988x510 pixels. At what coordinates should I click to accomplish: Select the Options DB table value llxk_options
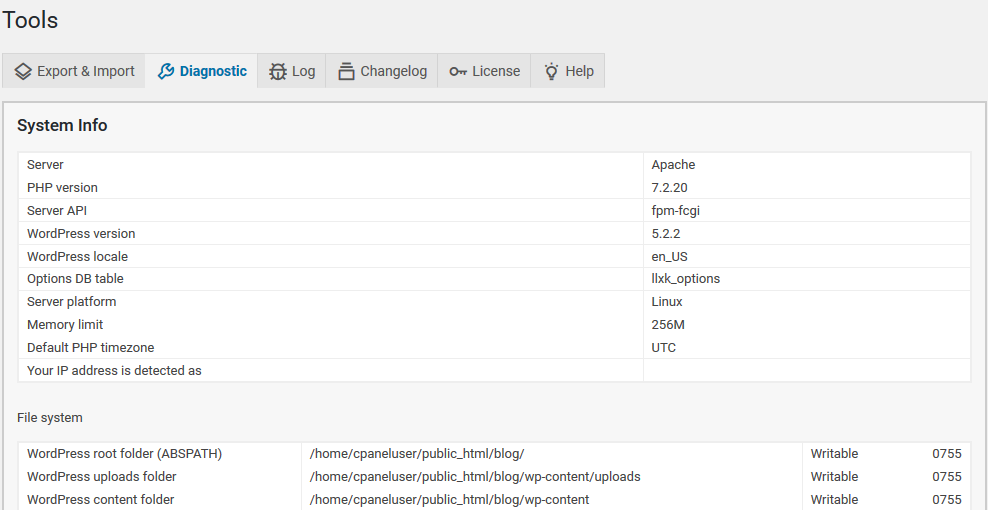(685, 279)
